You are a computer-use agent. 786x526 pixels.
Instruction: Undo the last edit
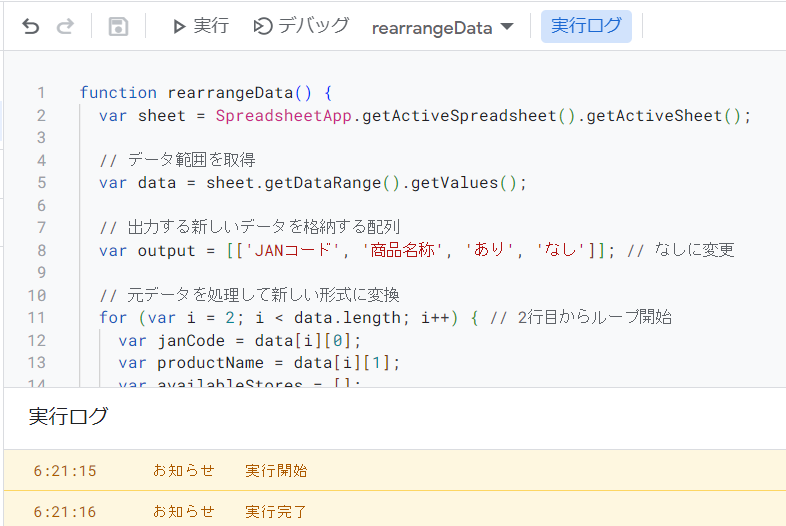pos(31,26)
